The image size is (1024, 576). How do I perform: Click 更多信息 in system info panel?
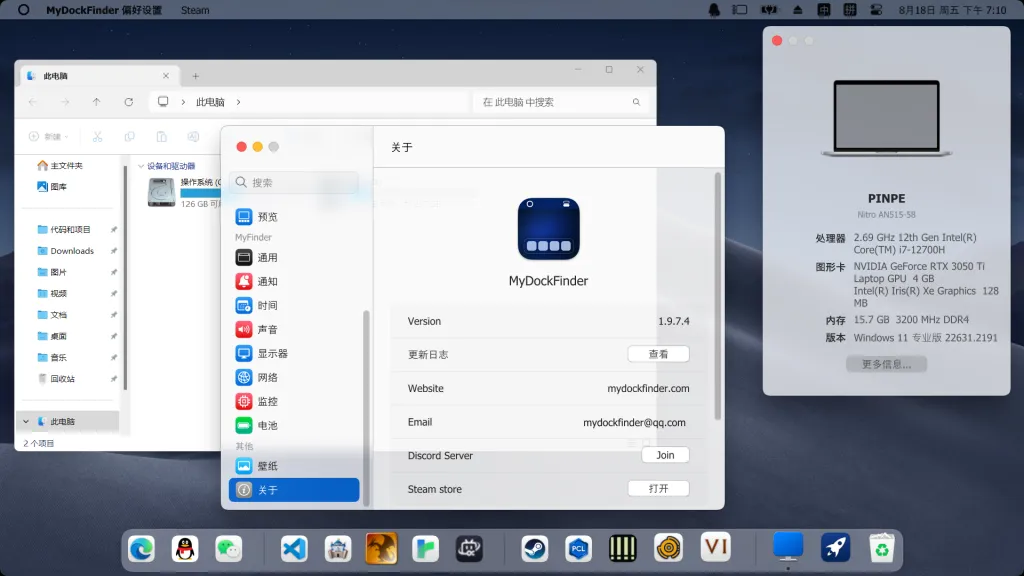click(886, 364)
